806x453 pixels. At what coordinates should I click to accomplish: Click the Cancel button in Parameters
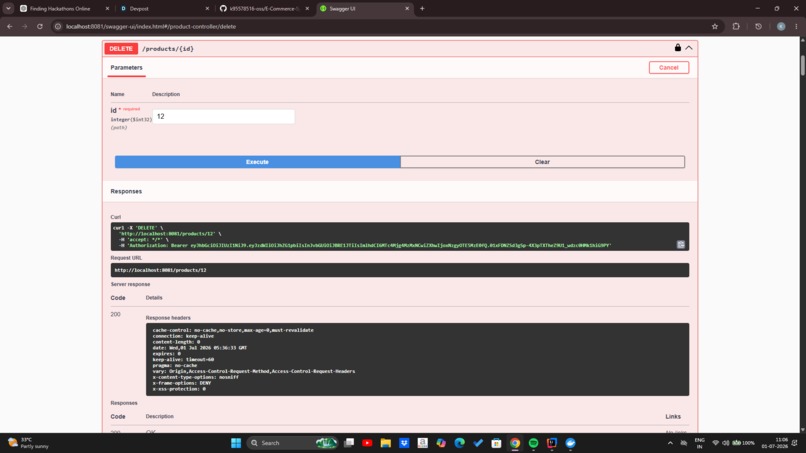[669, 67]
